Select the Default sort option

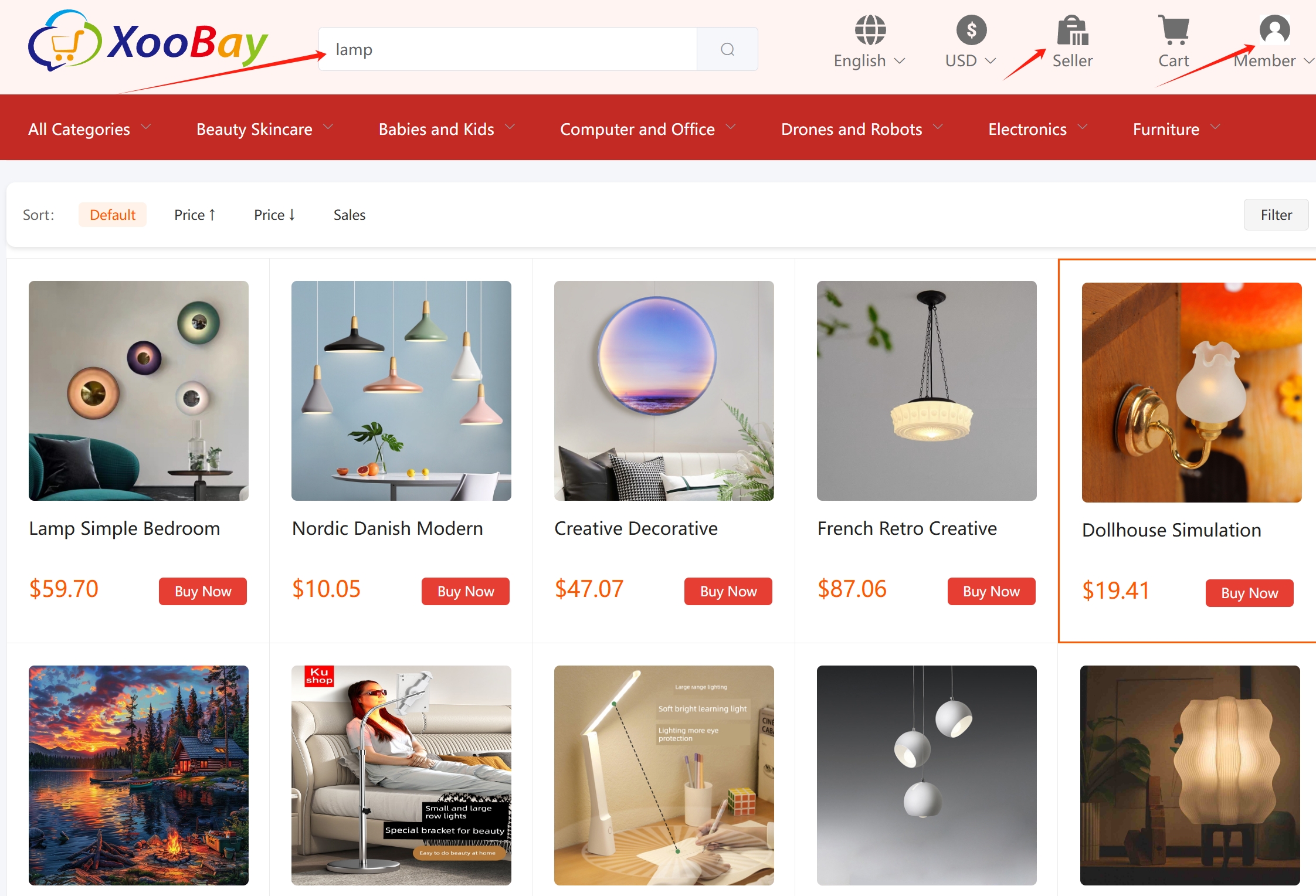[x=113, y=215]
